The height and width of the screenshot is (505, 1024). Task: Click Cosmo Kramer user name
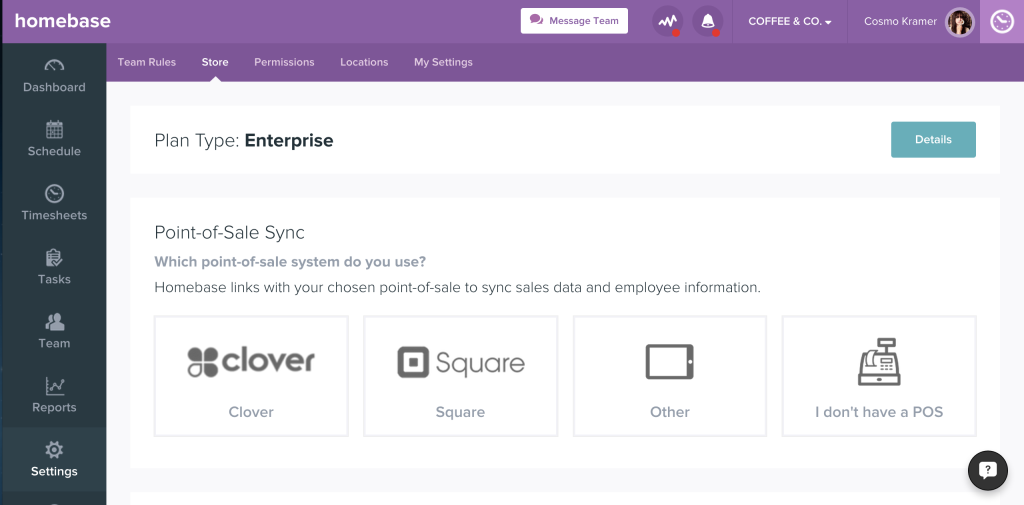[900, 22]
